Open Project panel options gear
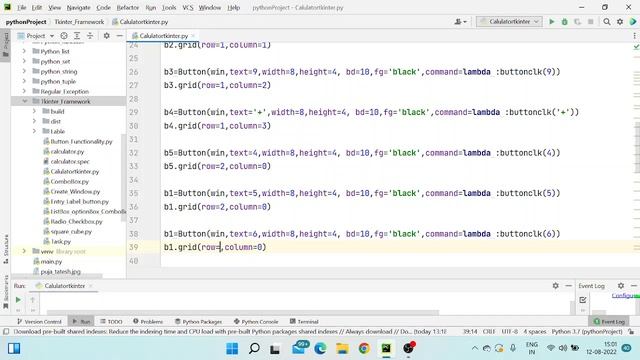Viewport: 640px width, 360px height. pos(107,36)
